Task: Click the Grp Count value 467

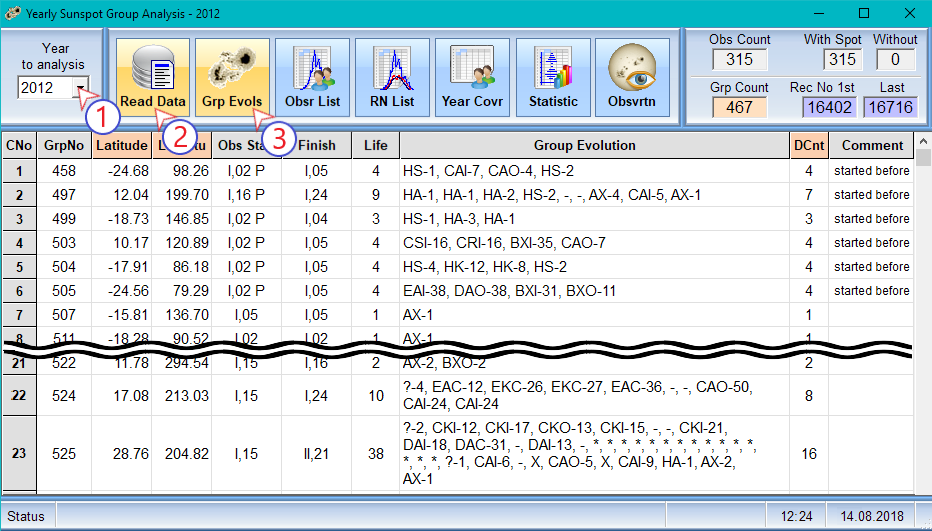Action: point(739,108)
